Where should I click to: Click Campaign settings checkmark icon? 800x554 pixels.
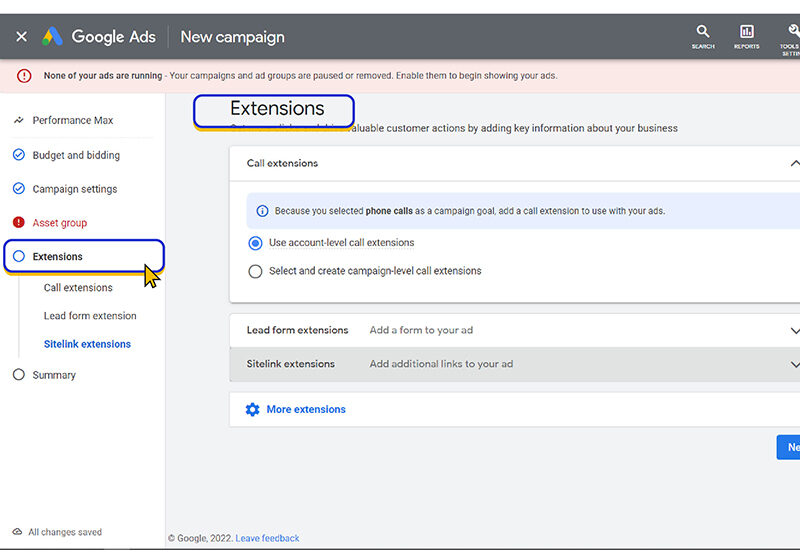coord(19,189)
